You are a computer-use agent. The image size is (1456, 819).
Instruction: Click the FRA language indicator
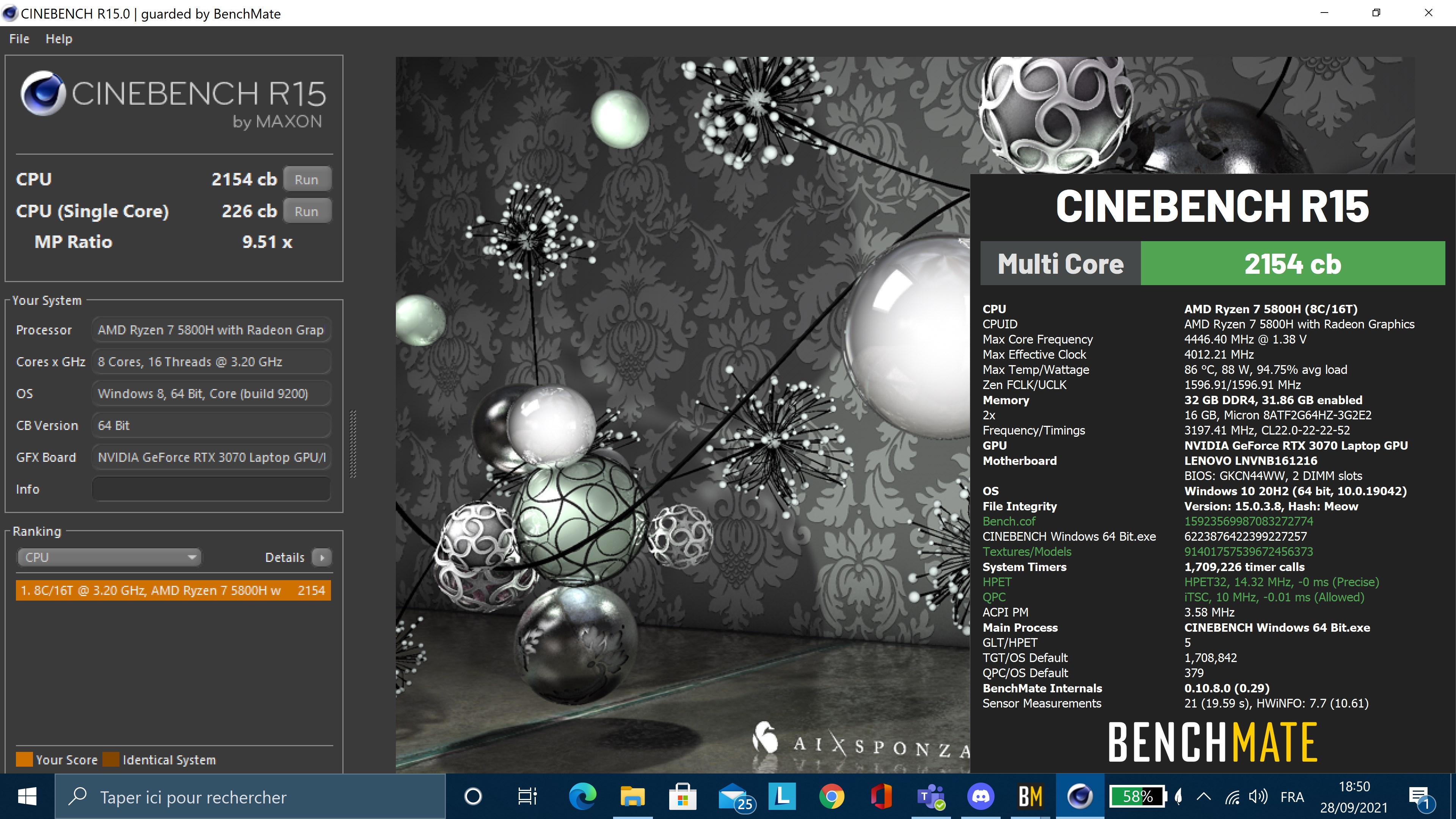[x=1292, y=796]
